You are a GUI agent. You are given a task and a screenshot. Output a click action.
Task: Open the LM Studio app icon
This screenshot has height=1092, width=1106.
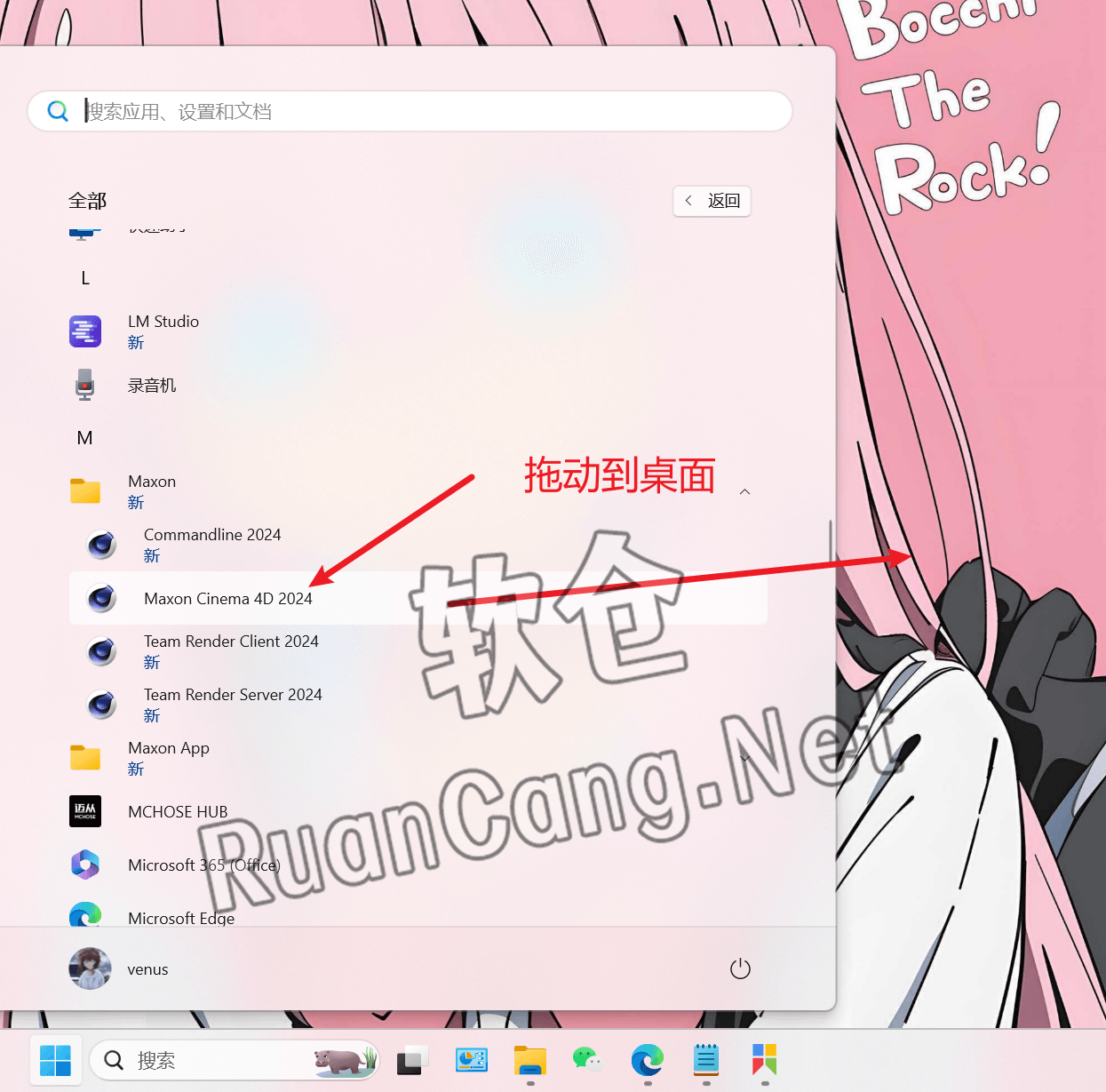(85, 331)
